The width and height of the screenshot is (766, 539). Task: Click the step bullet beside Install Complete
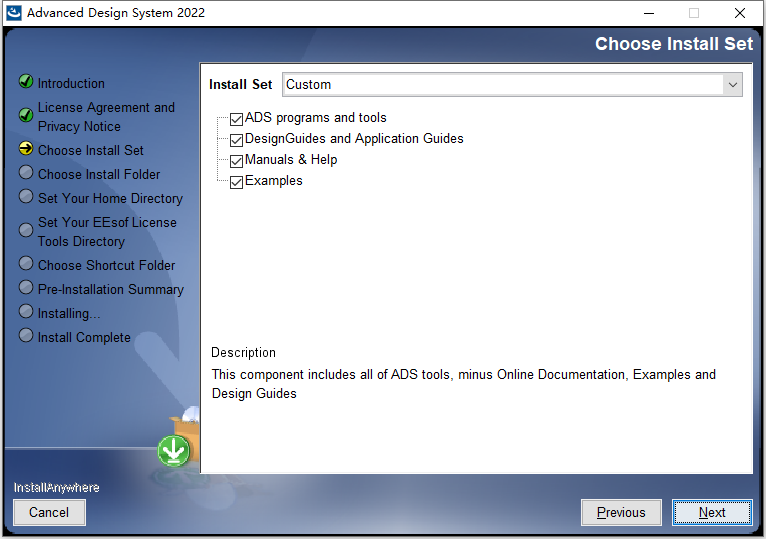[x=26, y=335]
